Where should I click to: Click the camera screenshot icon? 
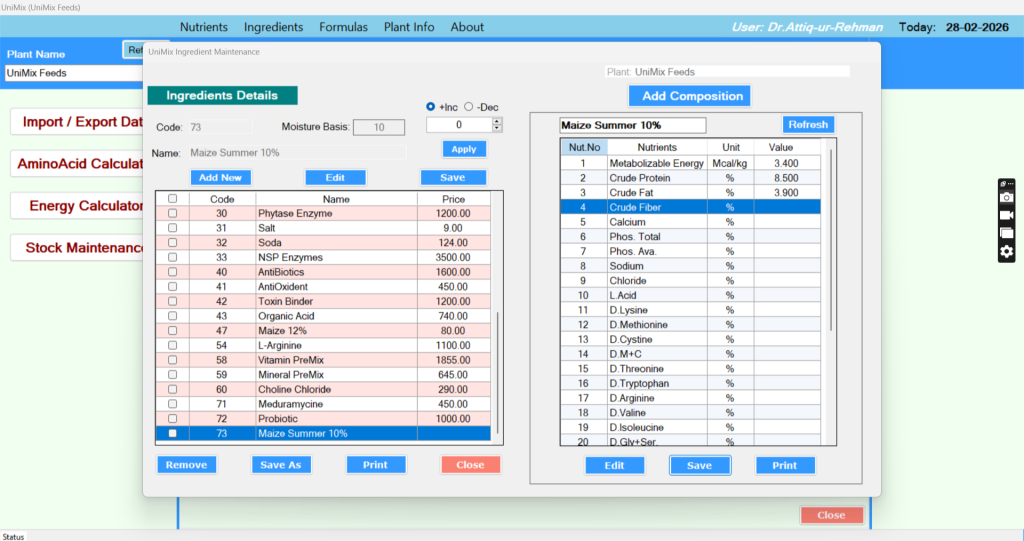click(x=1006, y=198)
